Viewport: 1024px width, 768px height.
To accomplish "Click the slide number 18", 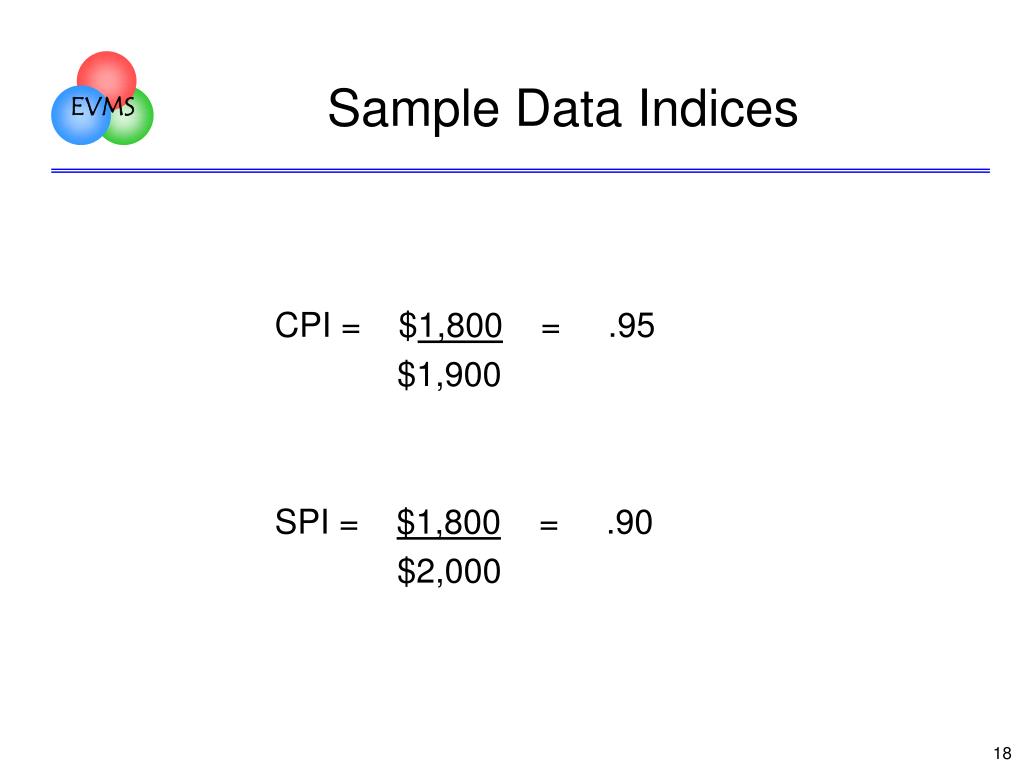I will point(1002,753).
